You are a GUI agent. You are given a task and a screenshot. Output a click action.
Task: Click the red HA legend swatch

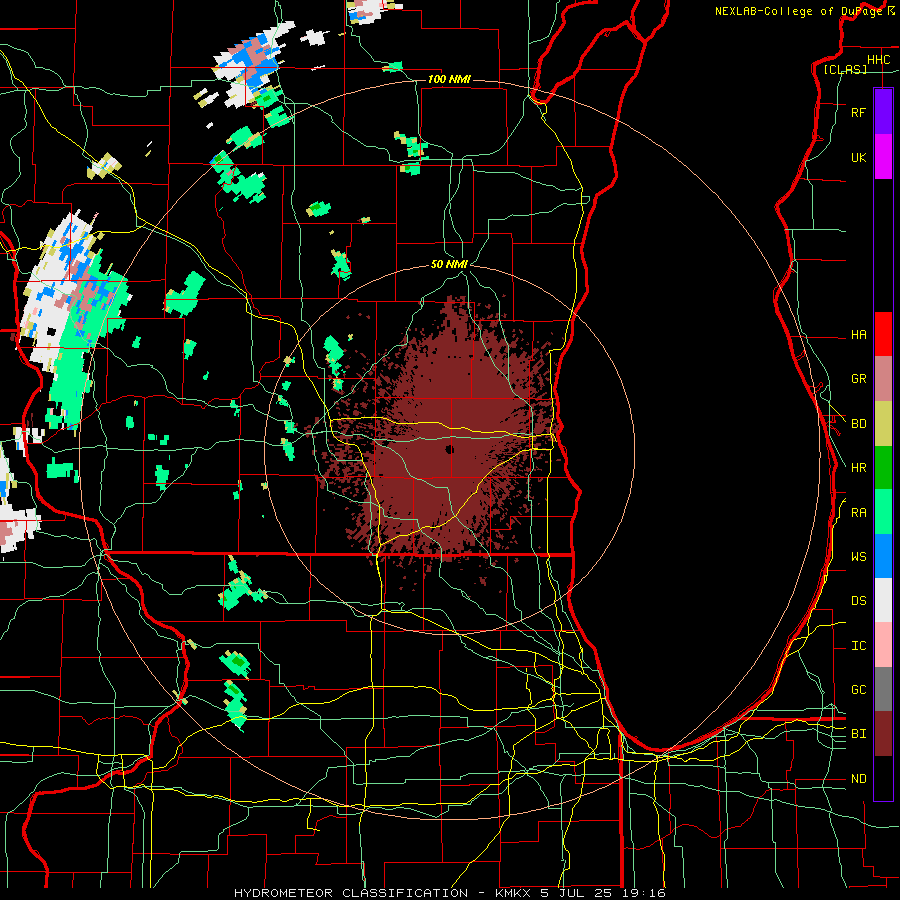pos(883,334)
